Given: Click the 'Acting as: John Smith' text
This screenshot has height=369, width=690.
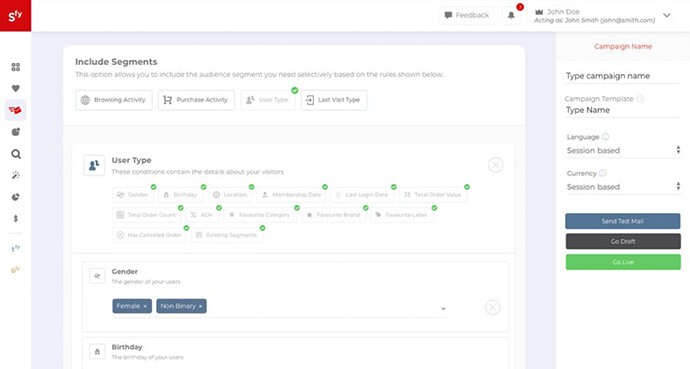Looking at the screenshot, I should pos(594,20).
